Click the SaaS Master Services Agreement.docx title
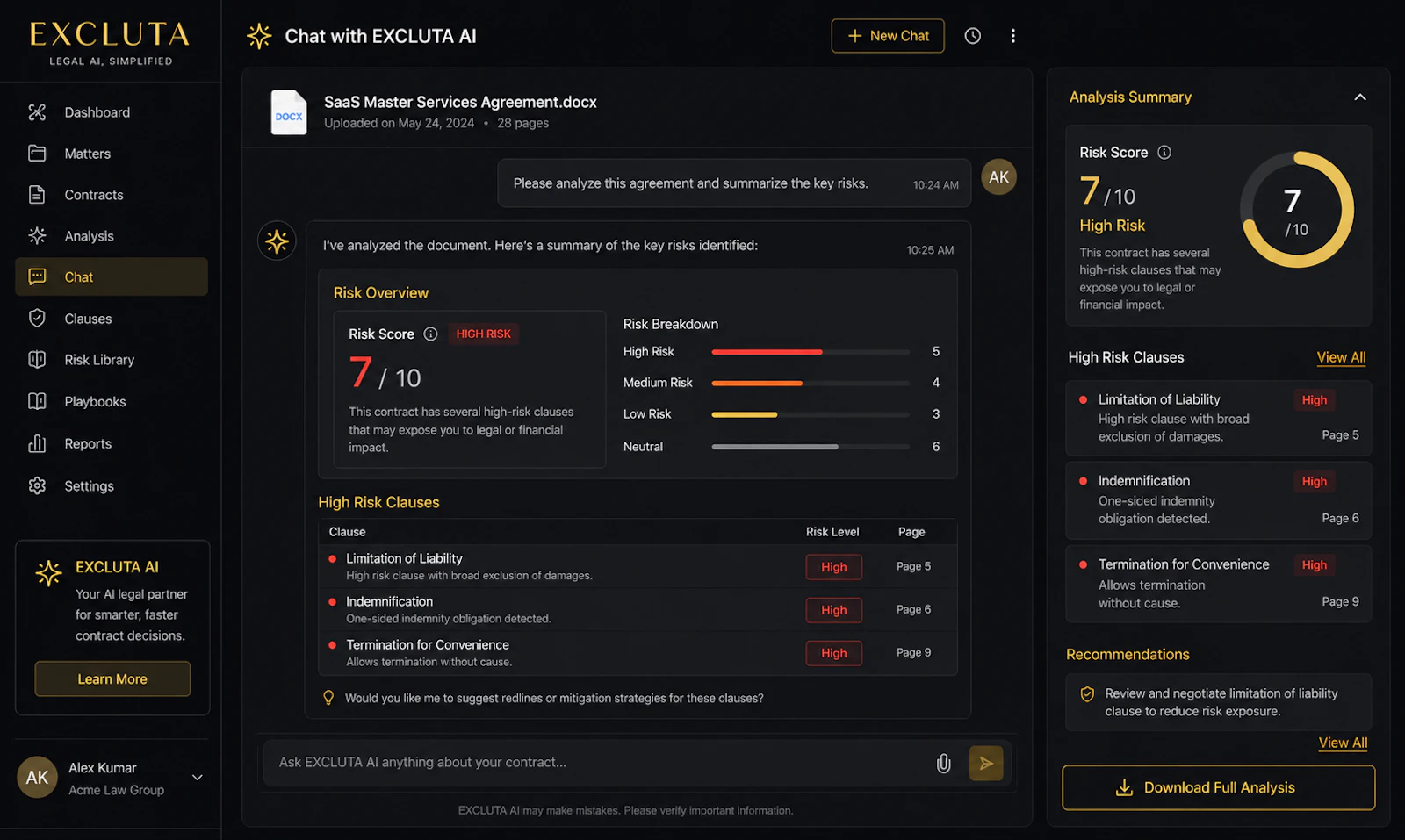This screenshot has height=840, width=1405. 460,102
